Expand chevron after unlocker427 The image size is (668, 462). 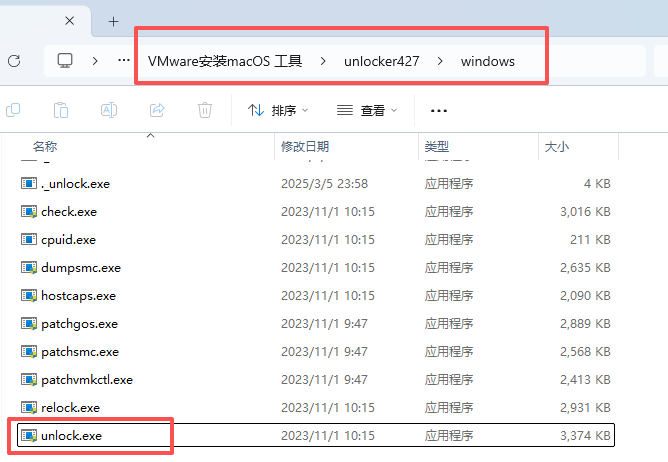pyautogui.click(x=440, y=61)
